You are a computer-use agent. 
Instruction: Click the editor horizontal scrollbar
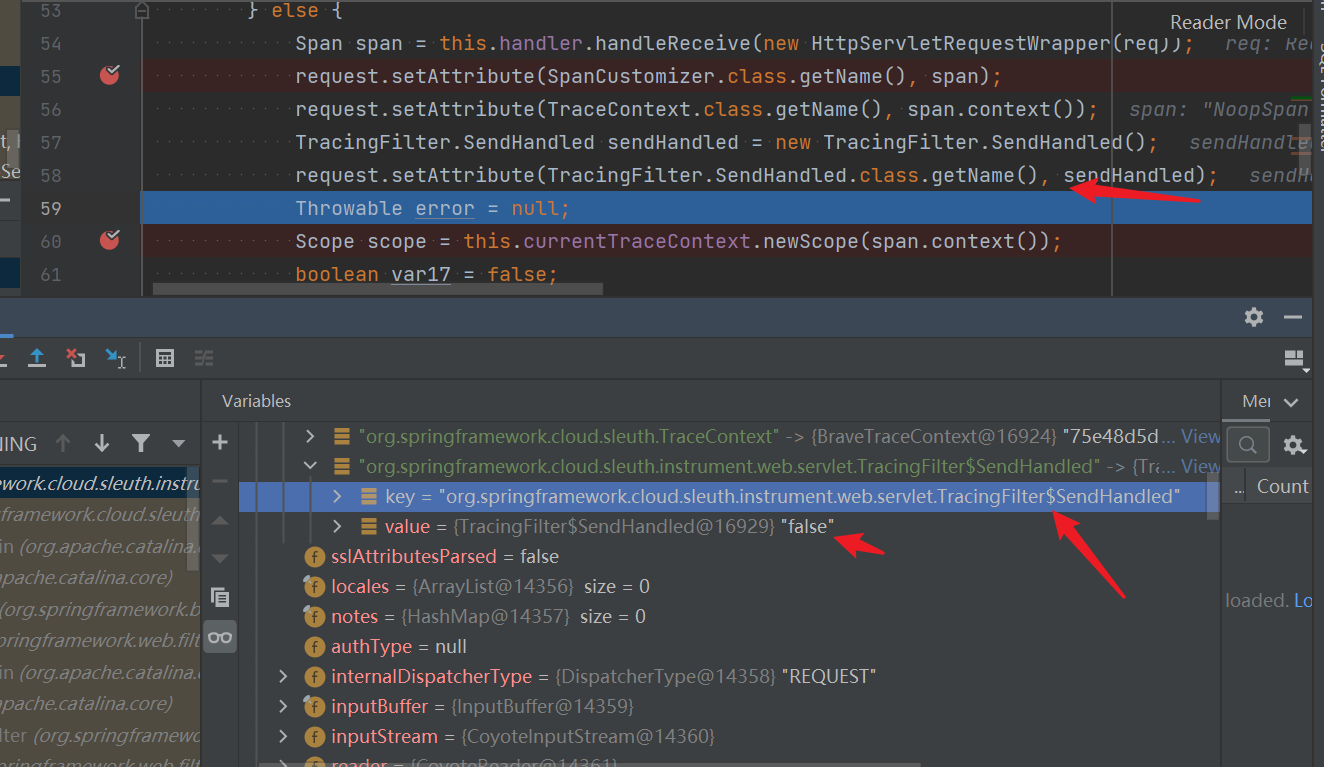[377, 289]
